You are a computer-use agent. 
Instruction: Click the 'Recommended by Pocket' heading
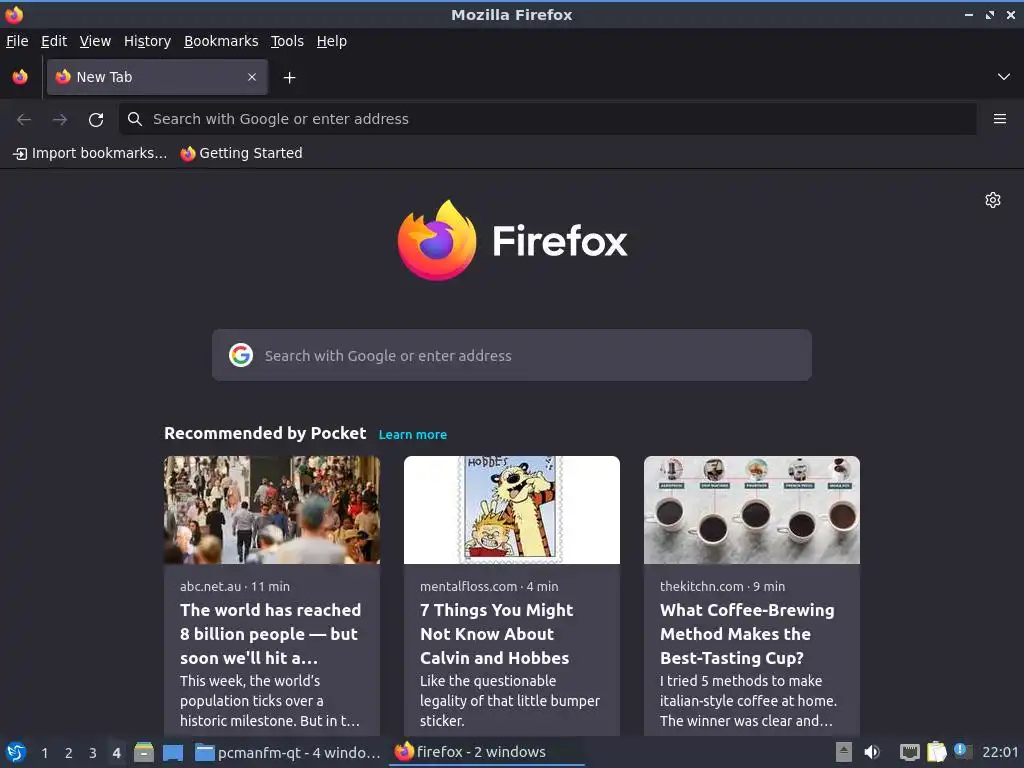pos(265,434)
